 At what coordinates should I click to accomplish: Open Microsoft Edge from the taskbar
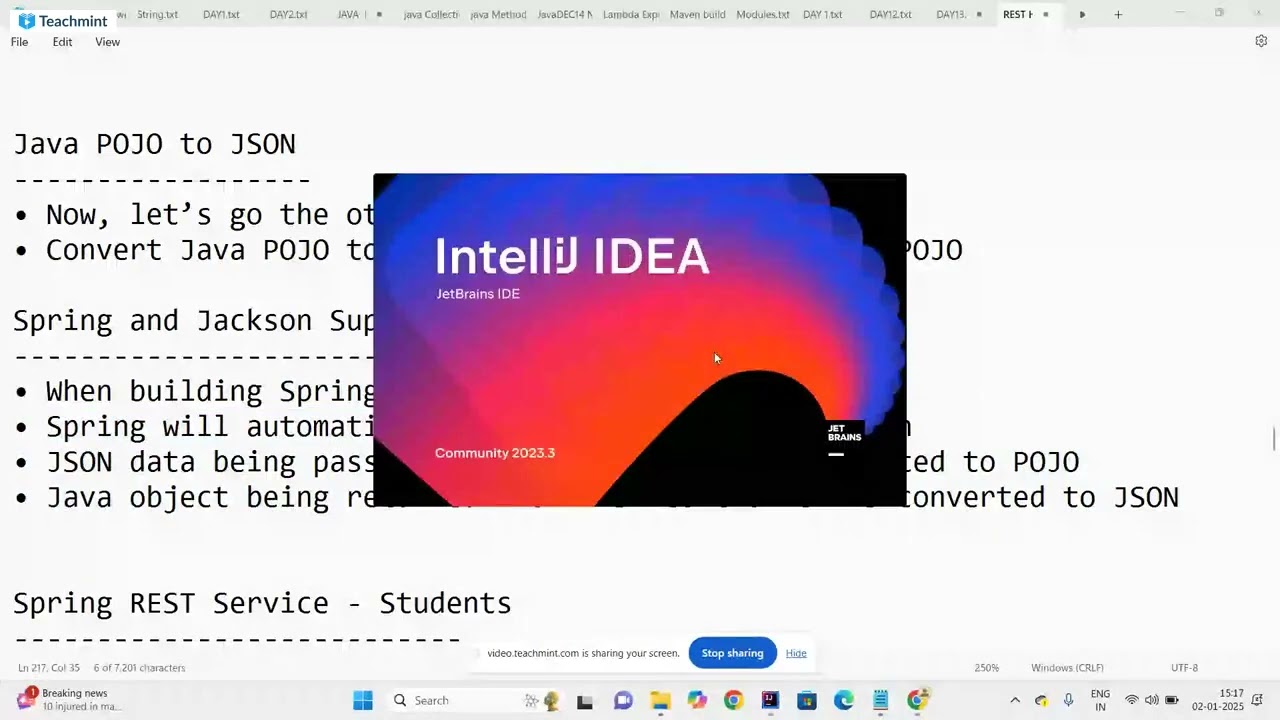click(844, 701)
